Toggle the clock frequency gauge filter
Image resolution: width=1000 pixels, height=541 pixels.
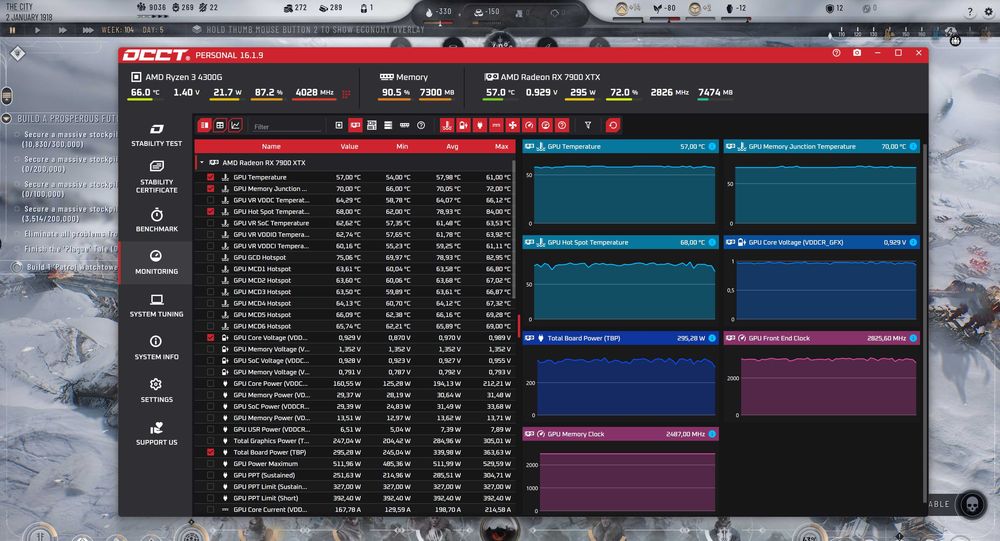(x=529, y=125)
